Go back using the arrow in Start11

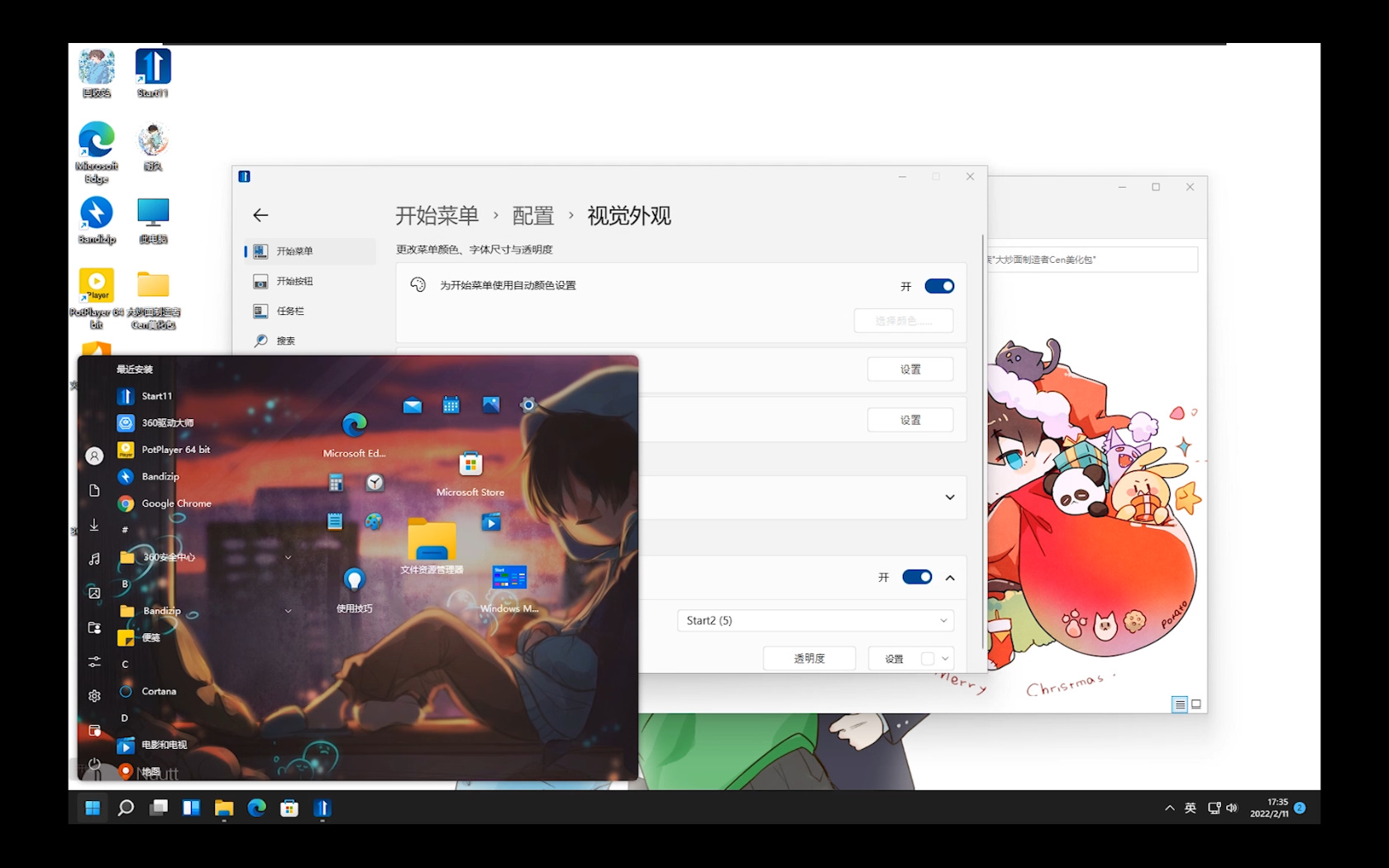tap(260, 215)
